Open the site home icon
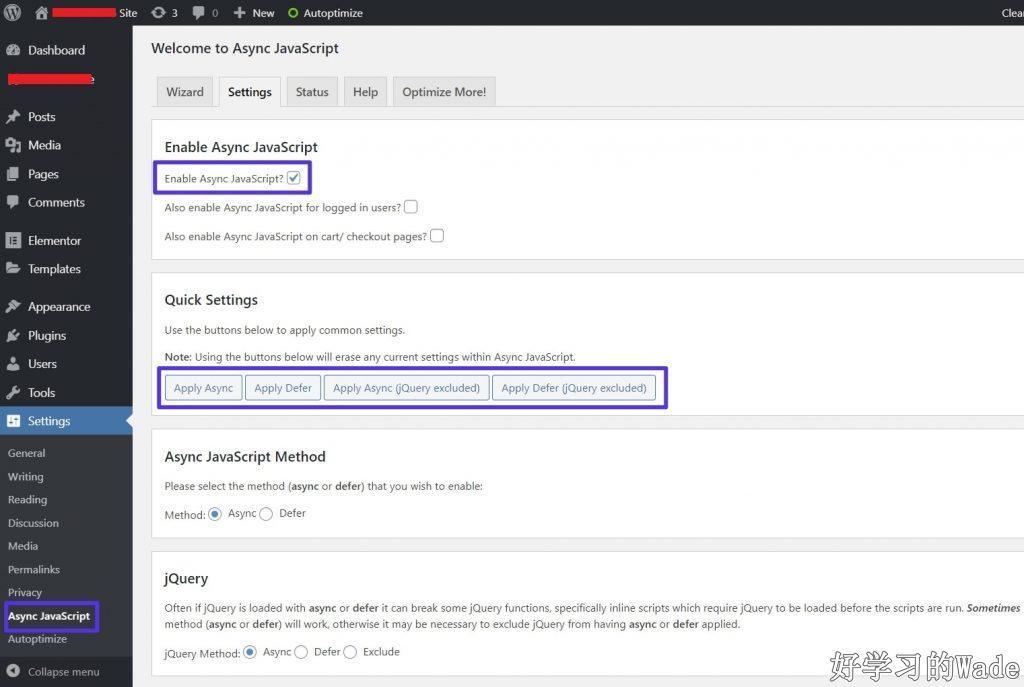1024x687 pixels. point(41,12)
